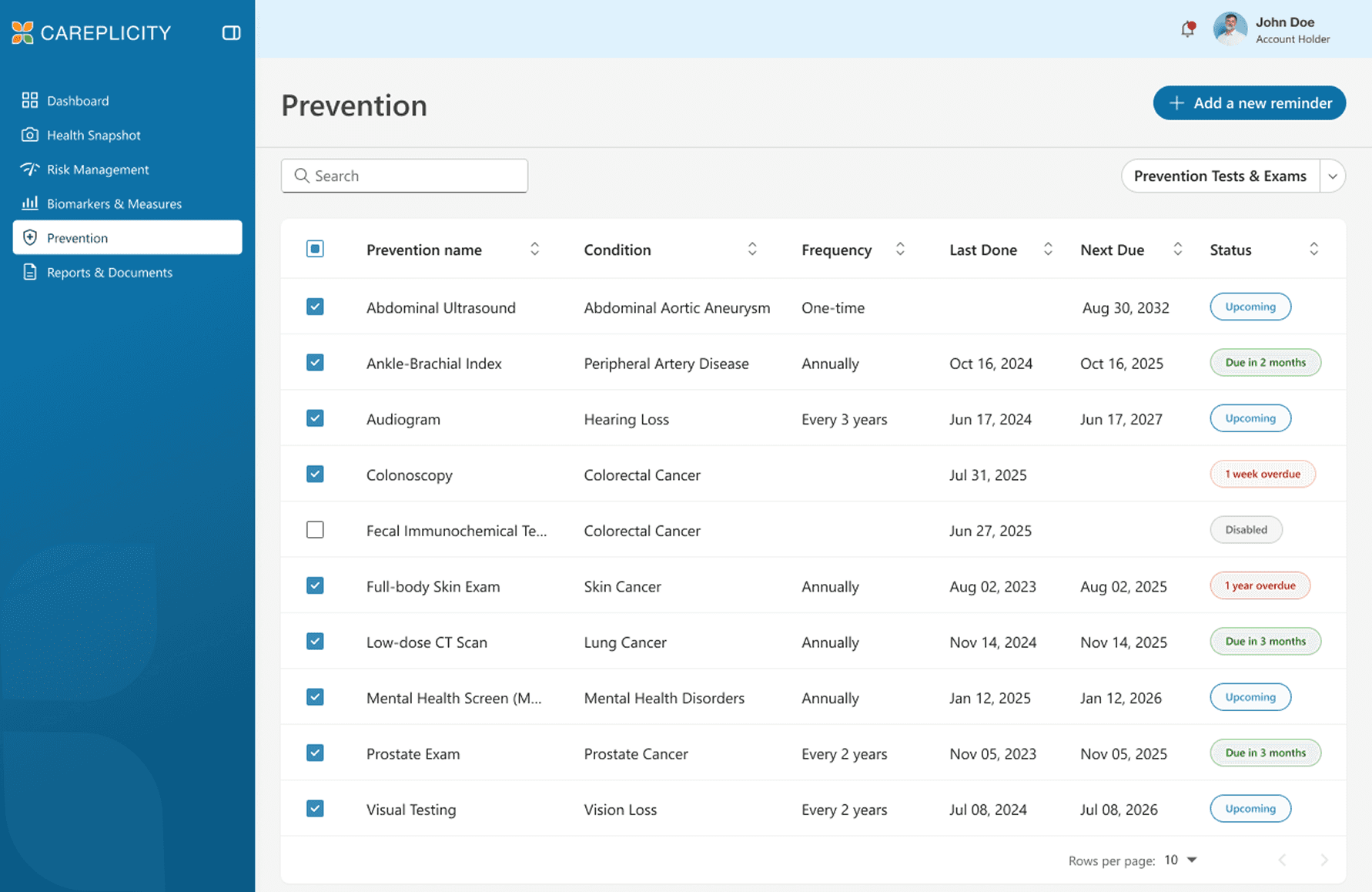Click Upcoming status on Visual Testing
Image resolution: width=1372 pixels, height=892 pixels.
1250,808
